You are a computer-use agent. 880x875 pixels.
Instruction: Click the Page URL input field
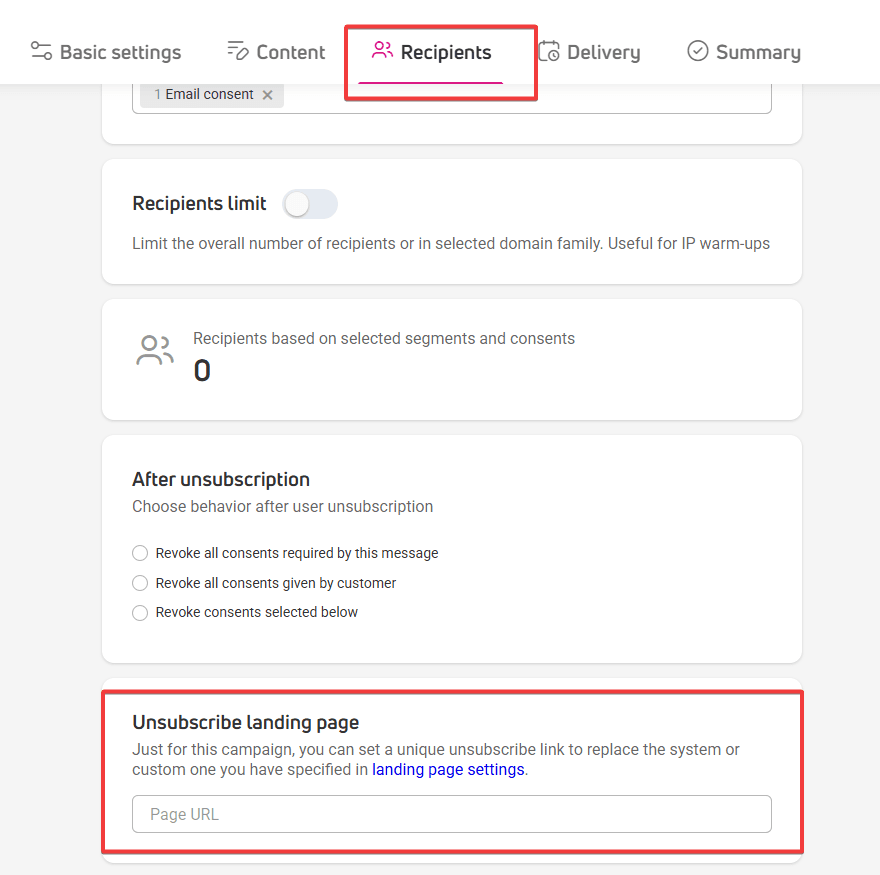(x=452, y=814)
